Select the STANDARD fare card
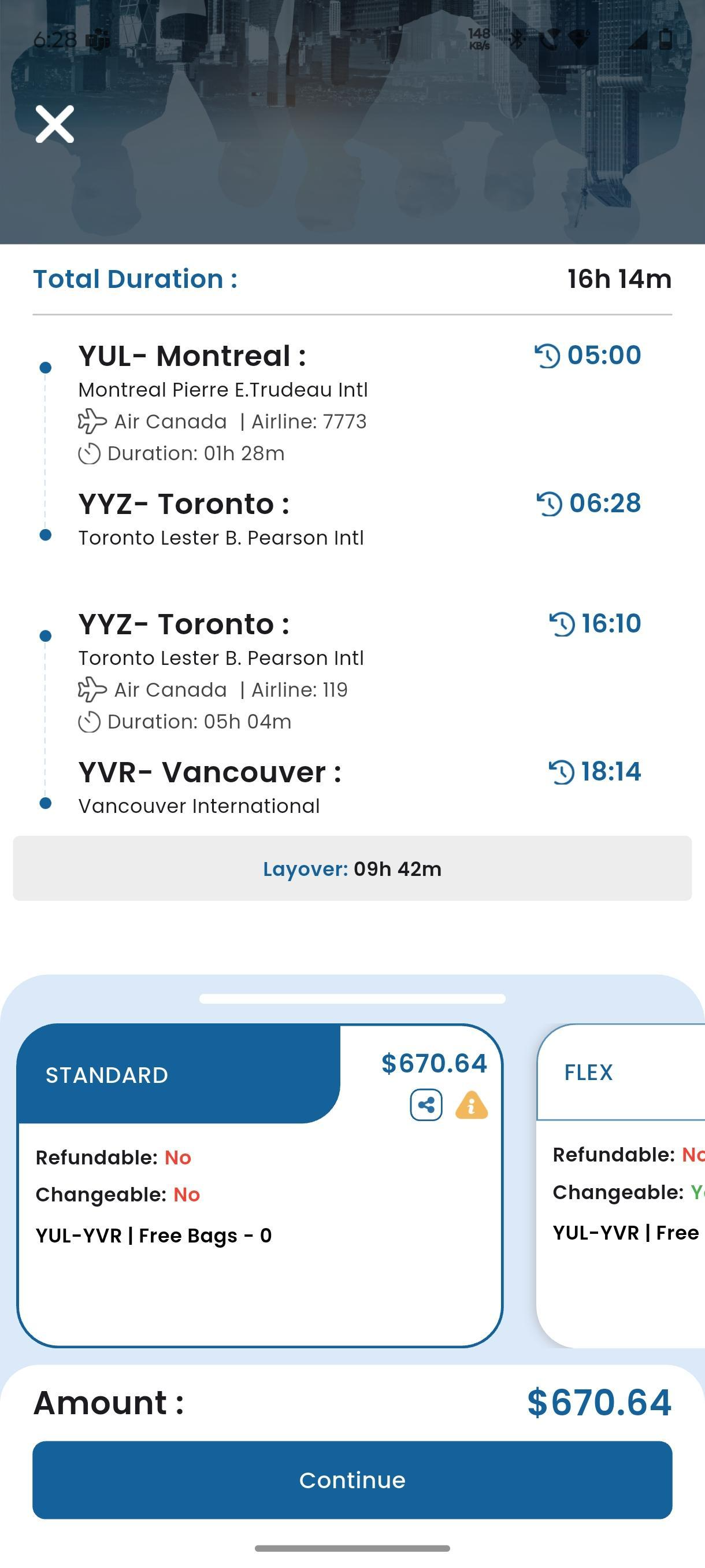Screen dimensions: 705x1568 (259, 1185)
